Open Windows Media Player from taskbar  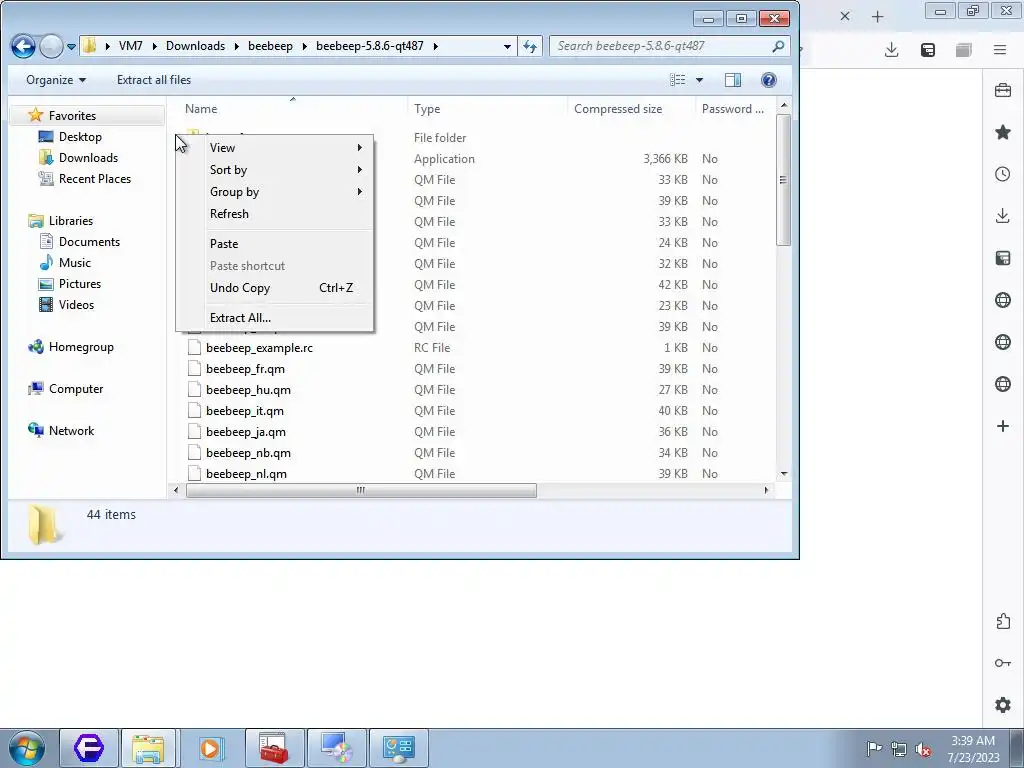[210, 748]
